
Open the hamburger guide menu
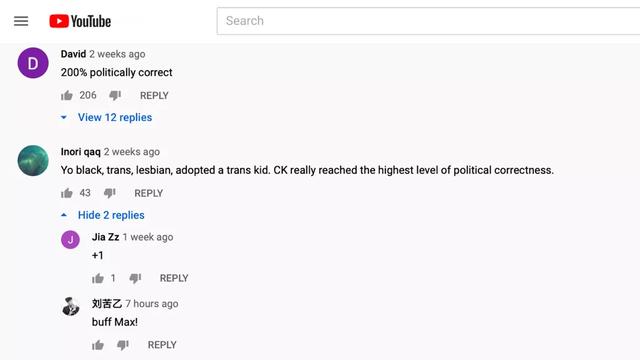21,21
